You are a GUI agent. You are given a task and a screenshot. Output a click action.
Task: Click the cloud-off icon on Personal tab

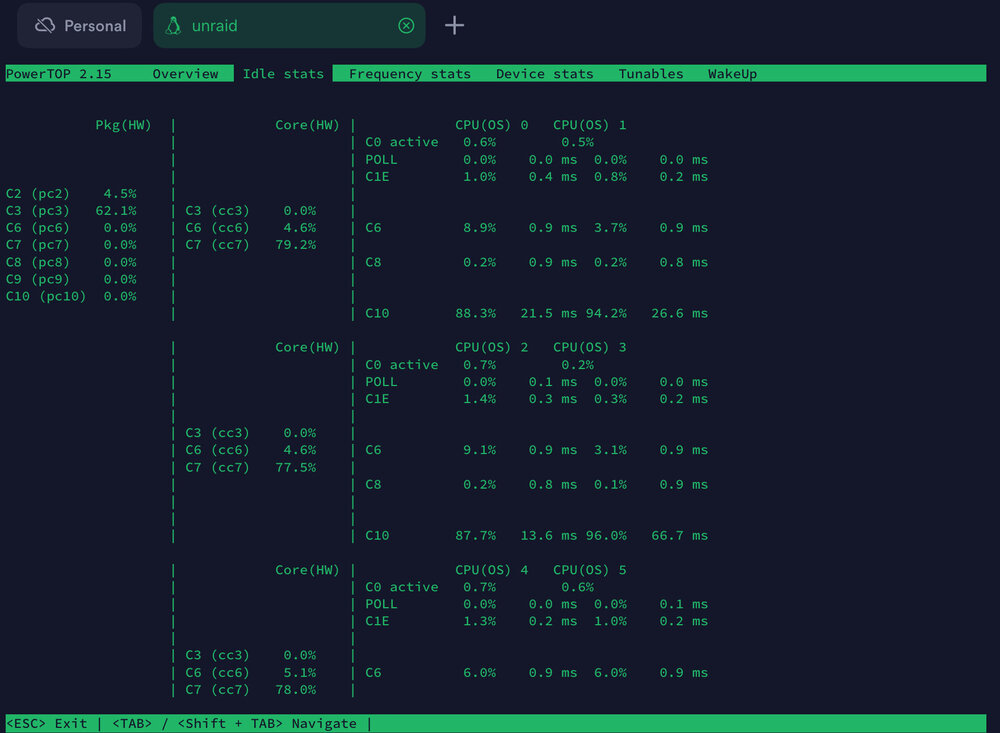tap(45, 26)
